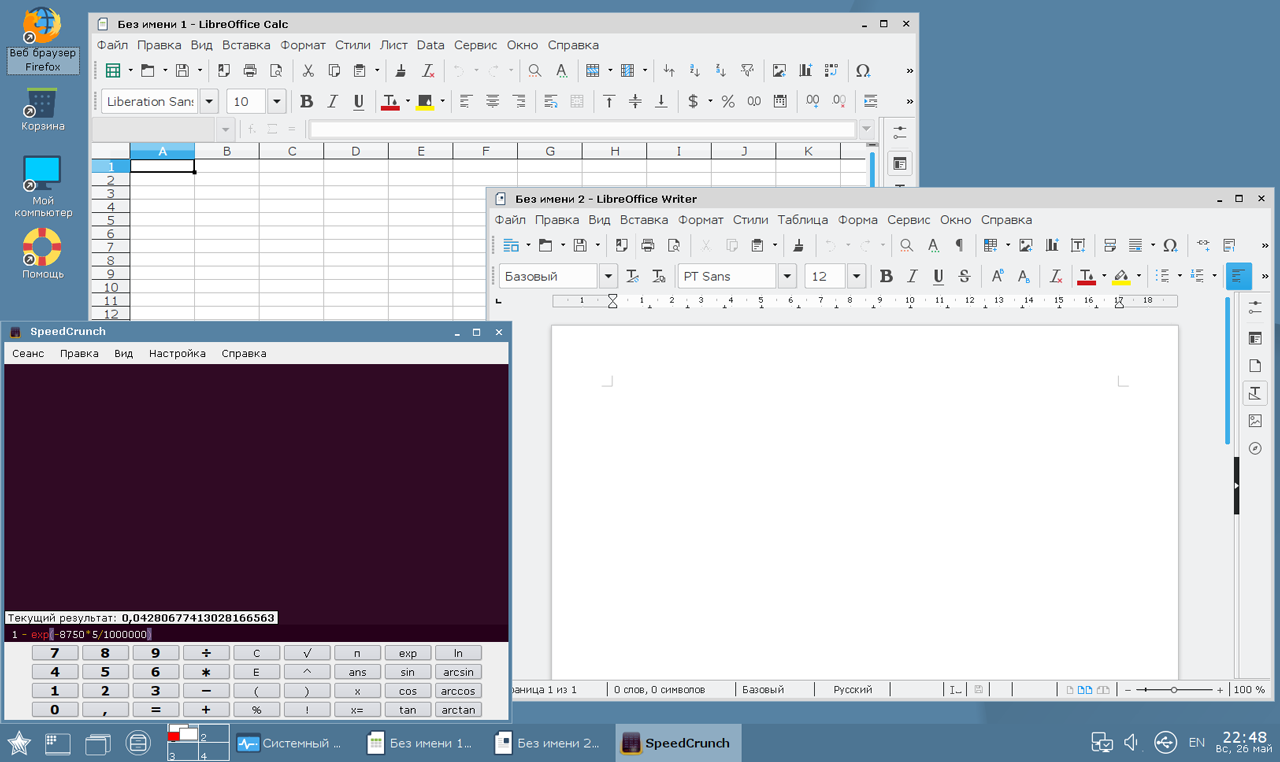Apply percent format in Calc toolbar
This screenshot has width=1280, height=762.
(x=728, y=101)
